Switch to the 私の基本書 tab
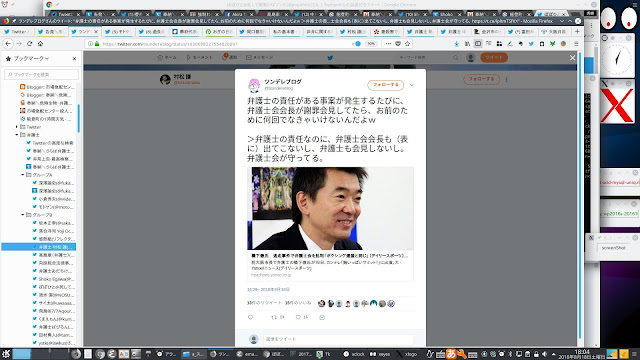 pyautogui.click(x=284, y=31)
